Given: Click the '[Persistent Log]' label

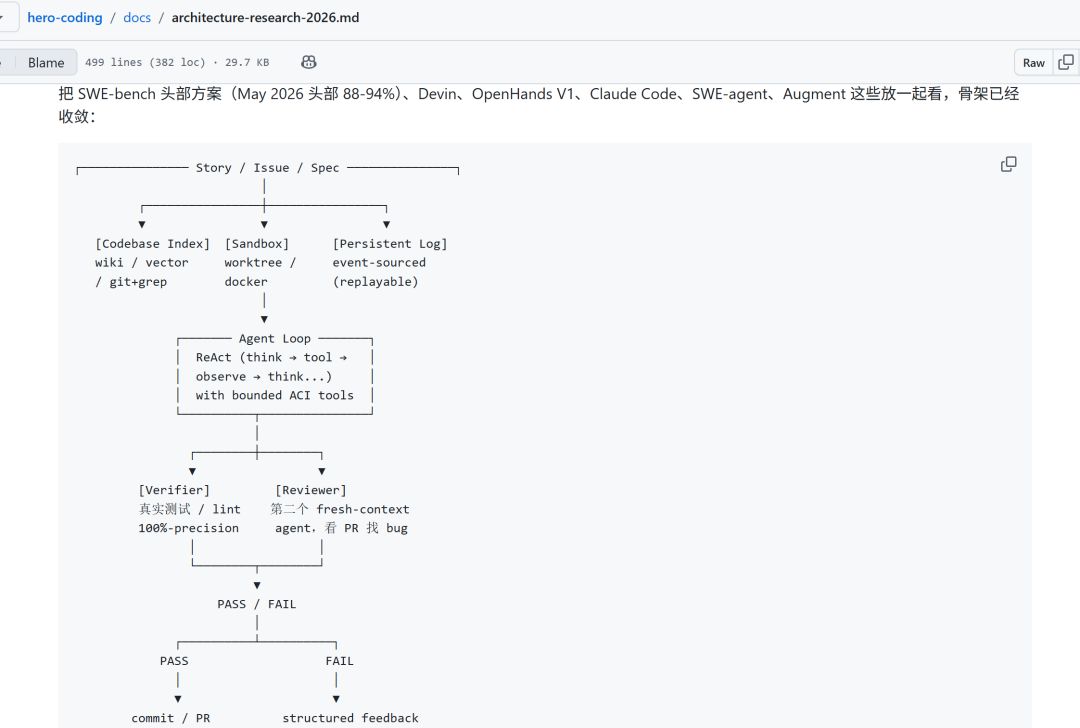Looking at the screenshot, I should (390, 244).
